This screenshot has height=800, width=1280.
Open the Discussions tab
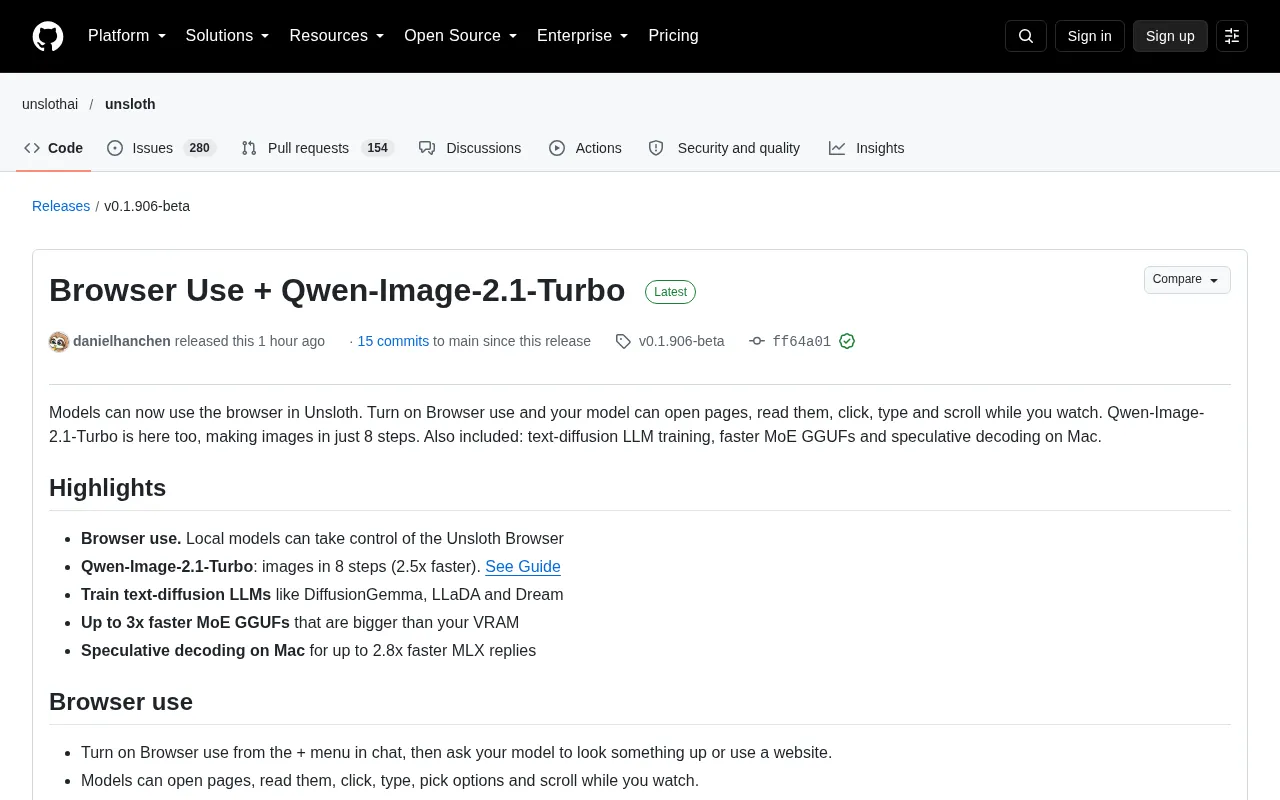point(470,148)
